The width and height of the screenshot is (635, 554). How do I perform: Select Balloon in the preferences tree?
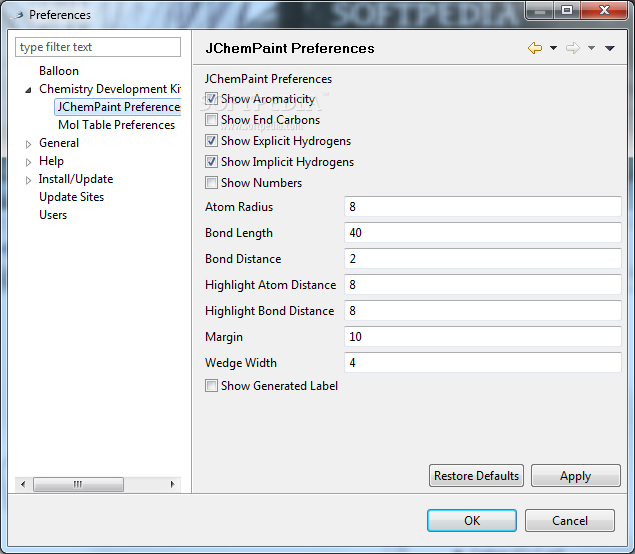[59, 71]
